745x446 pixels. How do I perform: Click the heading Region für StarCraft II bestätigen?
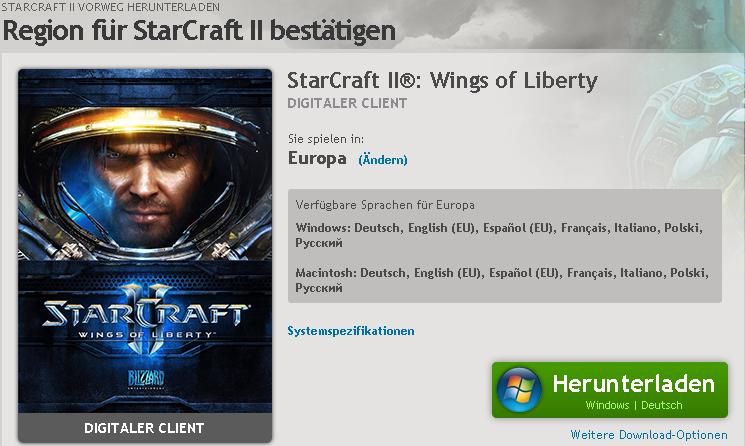pyautogui.click(x=199, y=30)
